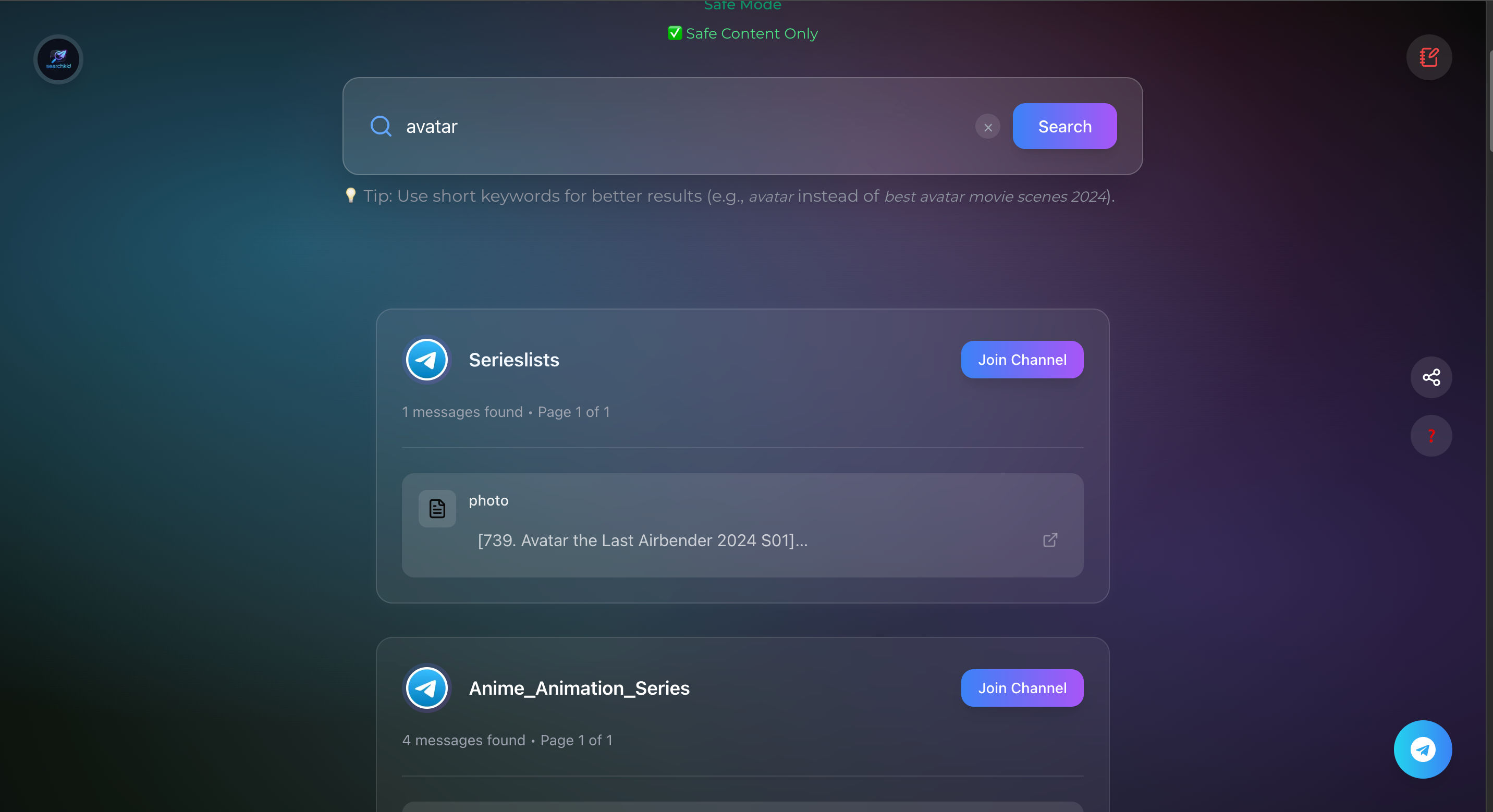Click the red notepad edit icon
The height and width of the screenshot is (812, 1493).
point(1429,57)
